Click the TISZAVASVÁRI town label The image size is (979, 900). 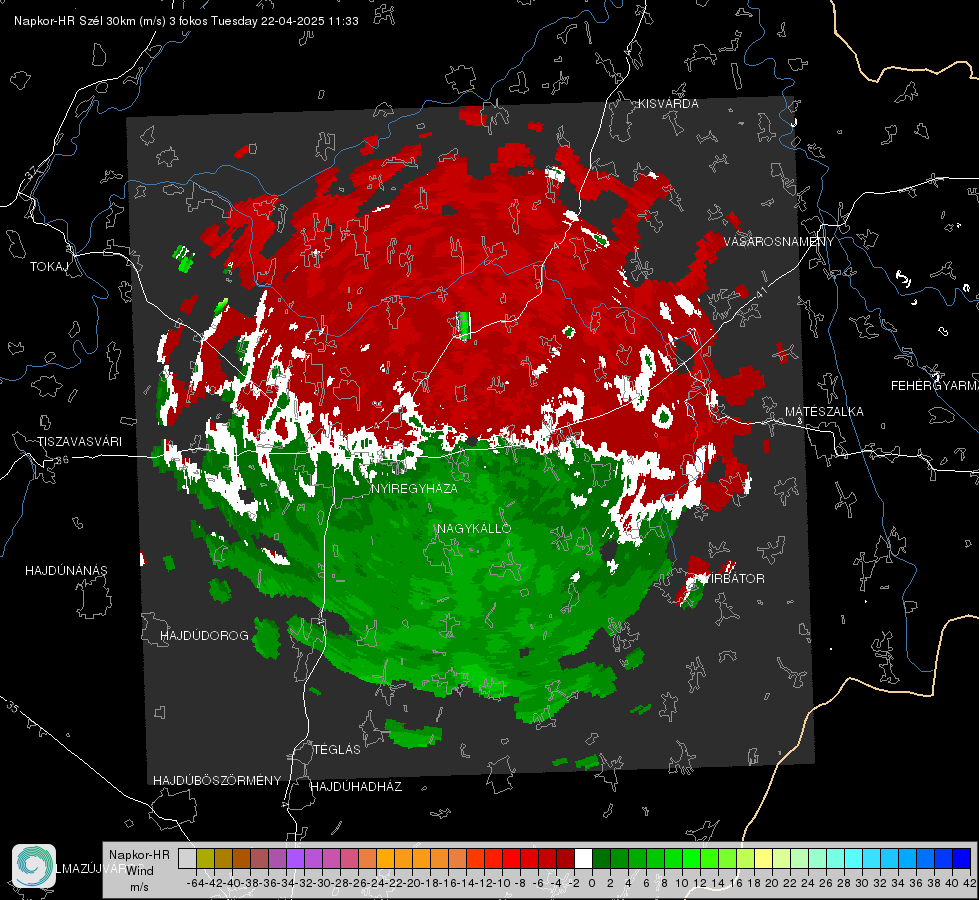pos(80,442)
